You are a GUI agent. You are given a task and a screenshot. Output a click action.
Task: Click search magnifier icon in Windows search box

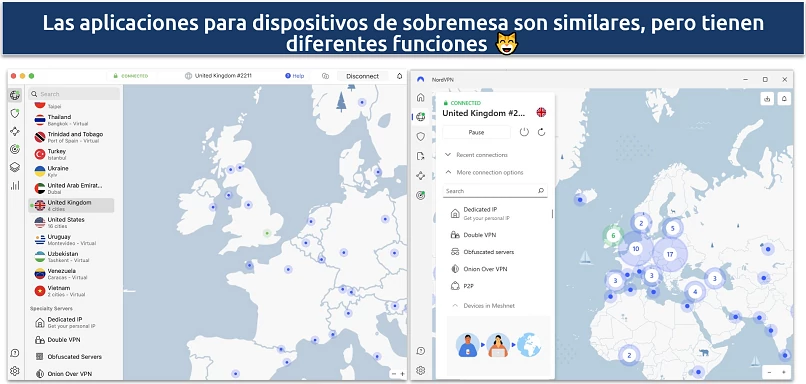coord(541,191)
